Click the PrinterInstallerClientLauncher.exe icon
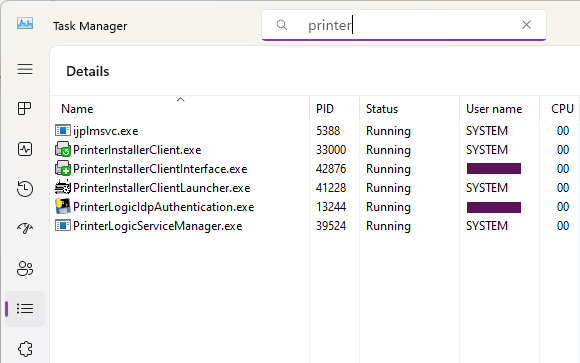580x363 pixels. point(63,188)
